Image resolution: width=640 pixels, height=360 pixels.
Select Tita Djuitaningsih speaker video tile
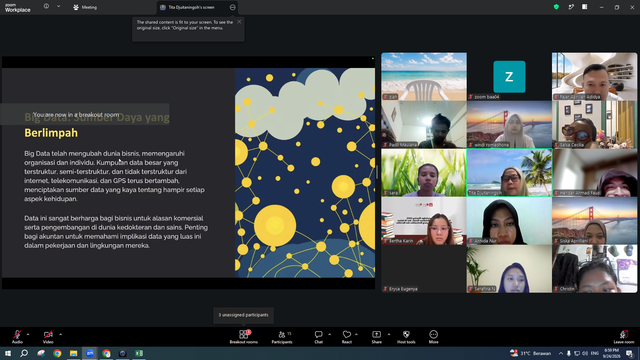(x=509, y=173)
